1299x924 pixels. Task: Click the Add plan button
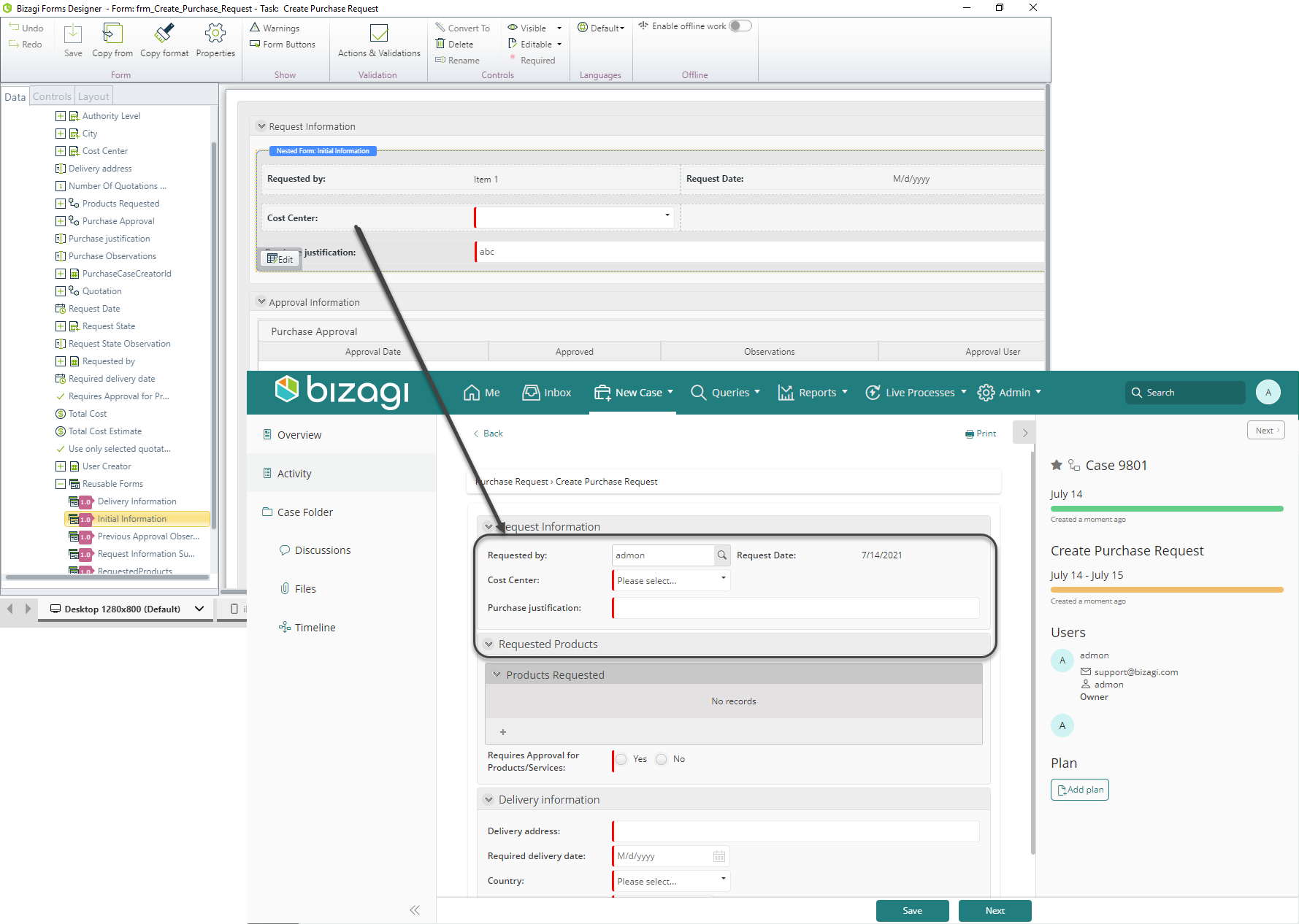click(x=1080, y=790)
